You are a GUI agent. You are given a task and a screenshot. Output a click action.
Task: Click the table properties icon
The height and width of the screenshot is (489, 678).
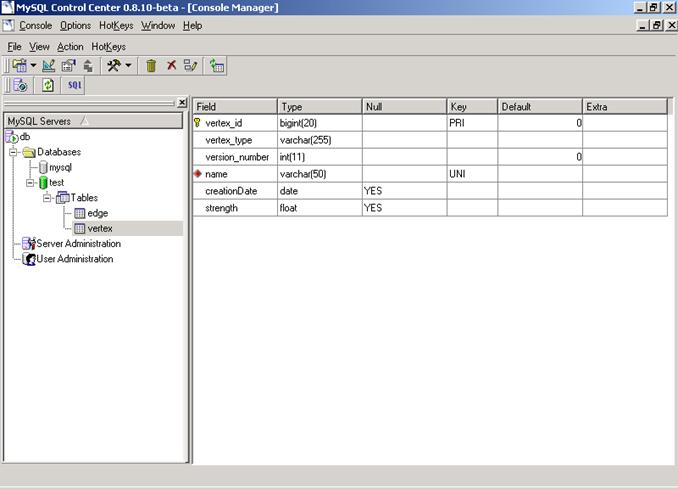[x=68, y=66]
